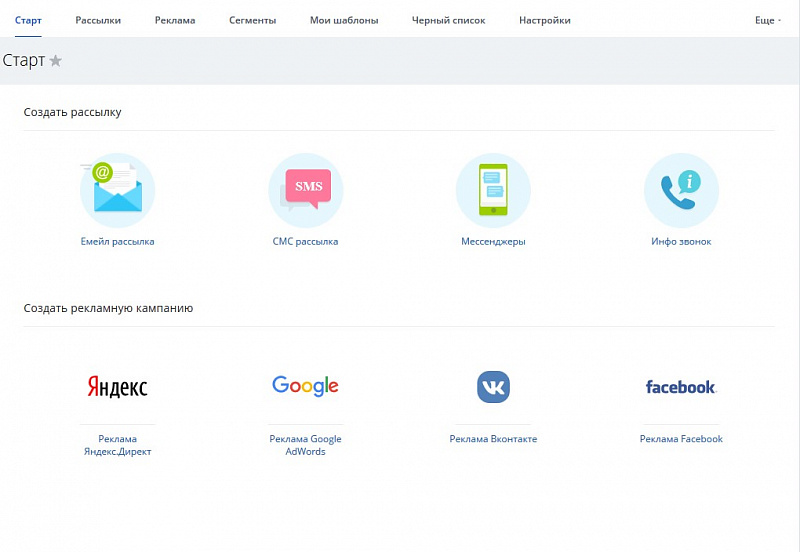This screenshot has width=800, height=552.
Task: Click the Яндекс logo
Action: (117, 387)
